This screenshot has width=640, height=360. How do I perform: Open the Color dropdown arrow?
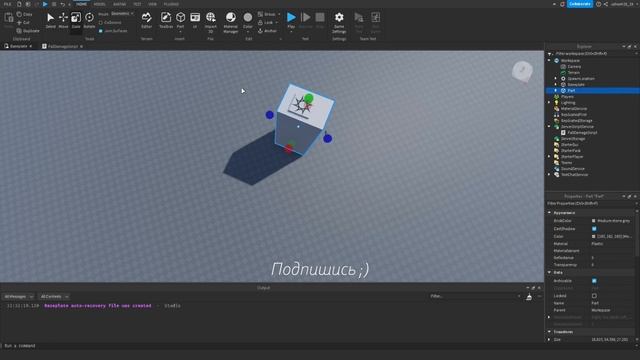(248, 31)
